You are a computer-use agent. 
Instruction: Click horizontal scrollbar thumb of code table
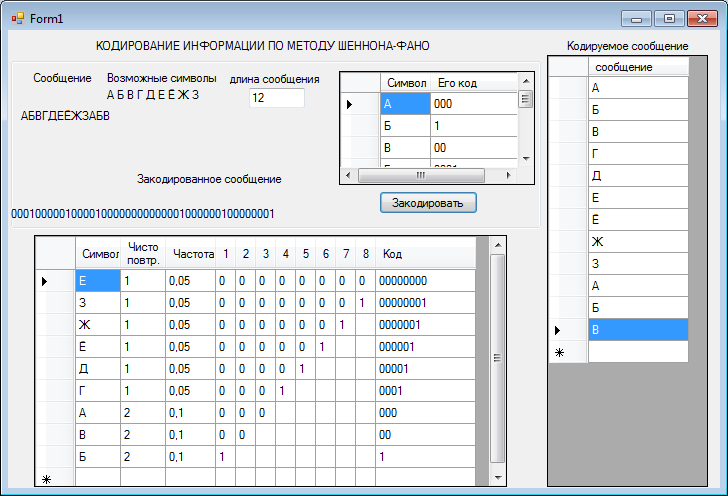coord(421,176)
